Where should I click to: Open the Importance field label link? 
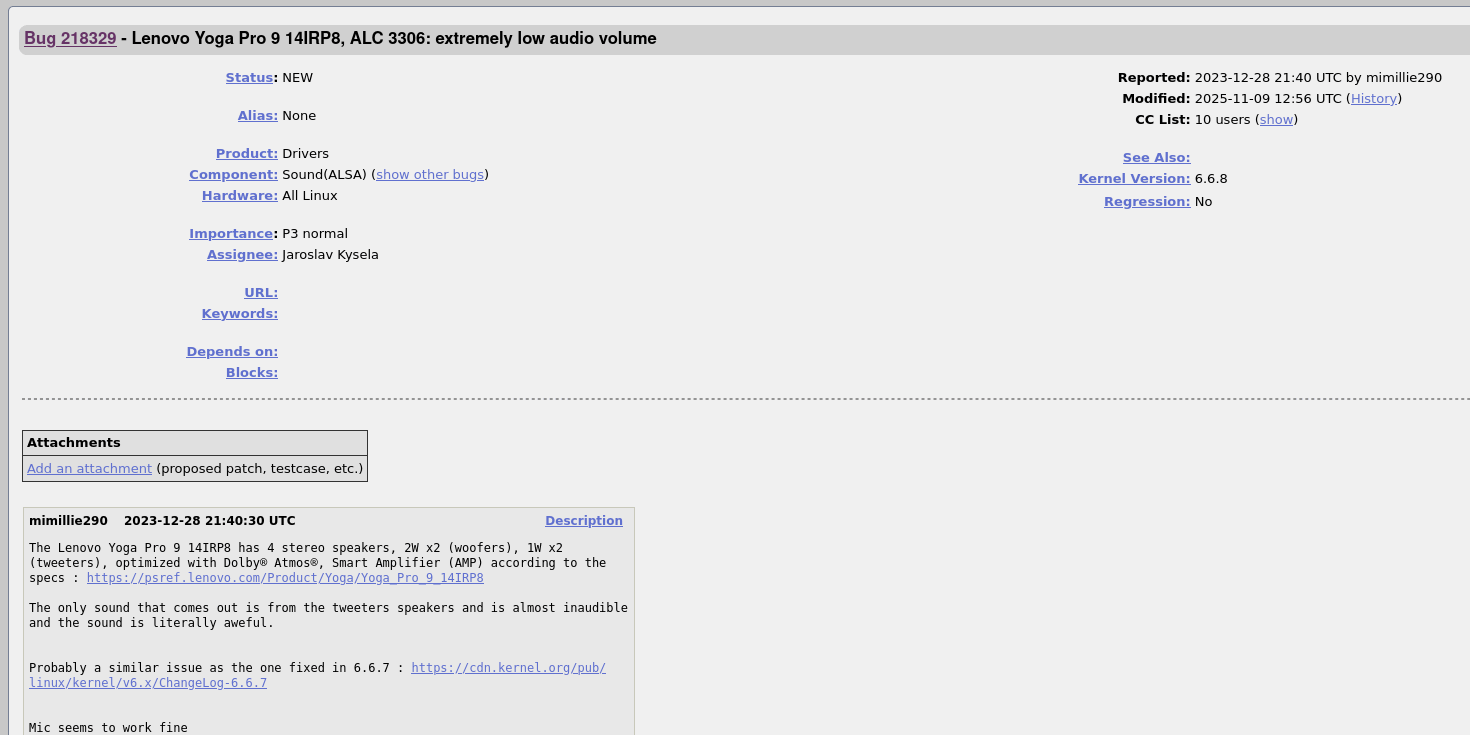tap(231, 234)
